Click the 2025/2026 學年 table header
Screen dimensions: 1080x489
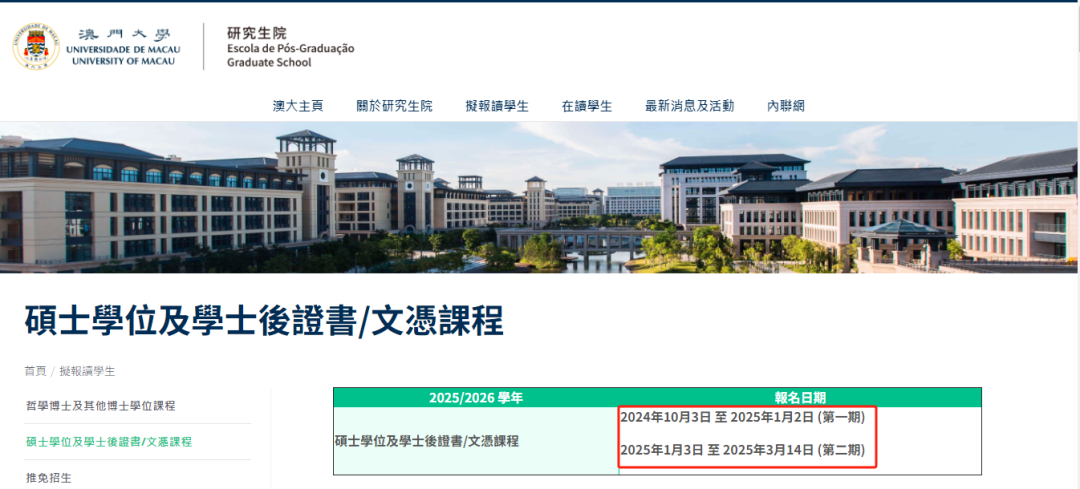pos(476,397)
